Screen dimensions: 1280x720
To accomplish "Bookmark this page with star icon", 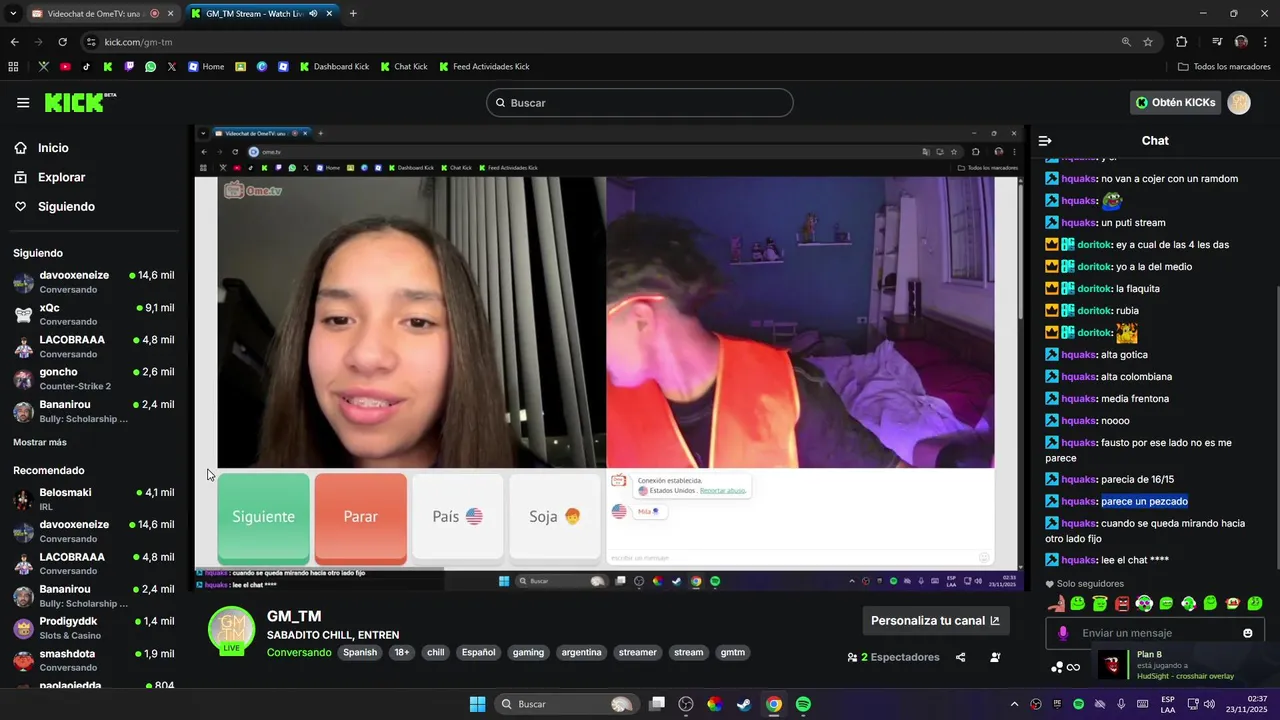I will (x=1148, y=42).
